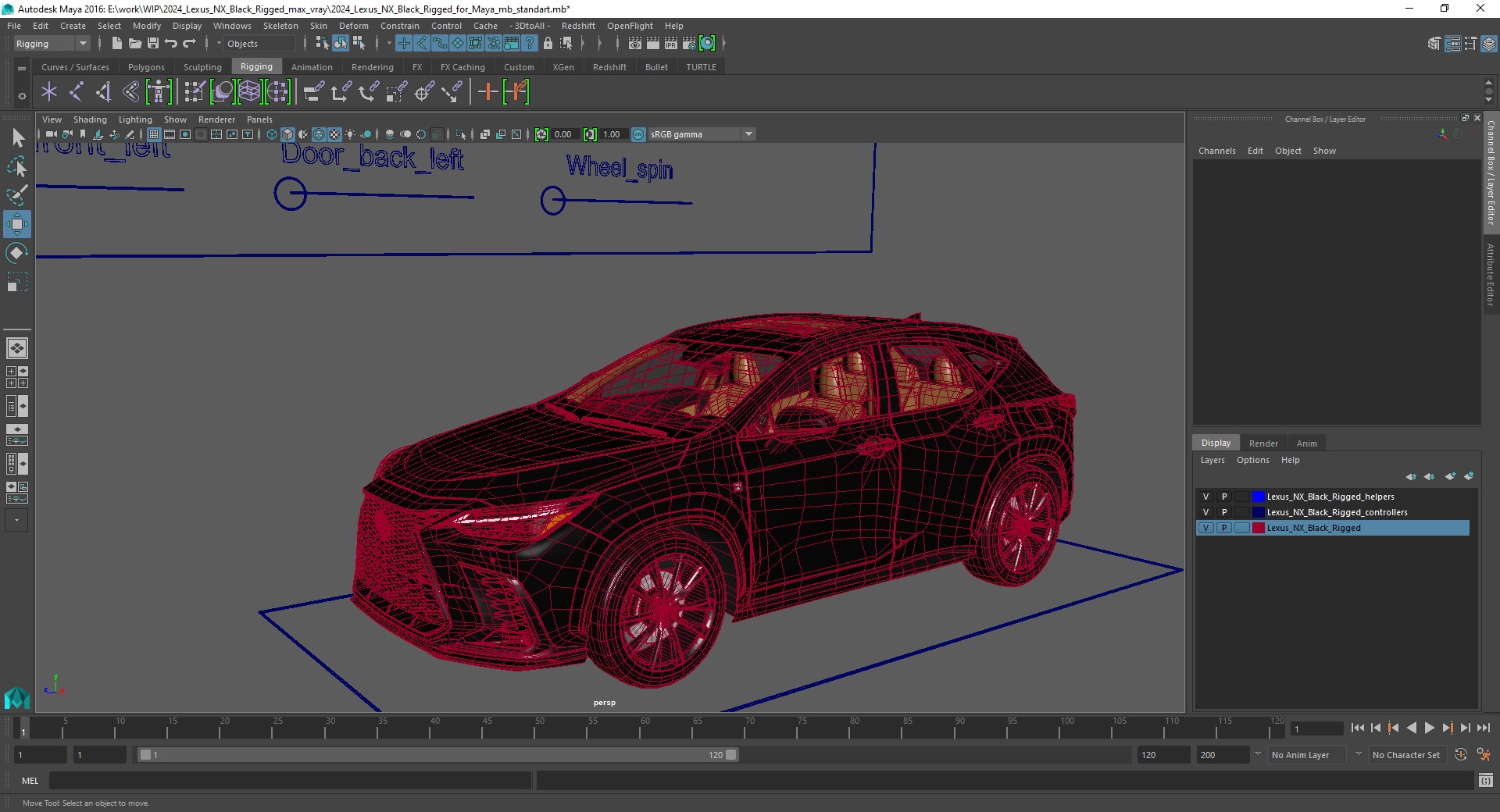This screenshot has width=1500, height=812.
Task: Undo the last action
Action: tap(171, 44)
